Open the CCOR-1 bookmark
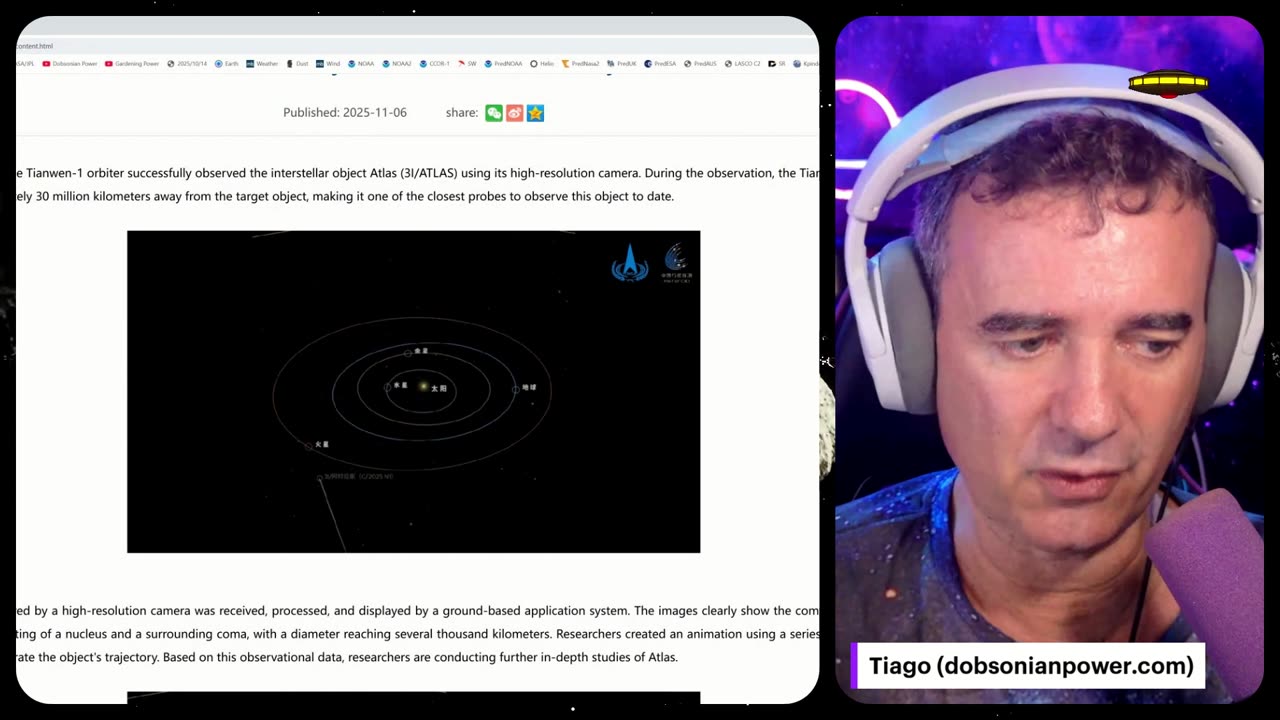1280x720 pixels. click(x=435, y=64)
